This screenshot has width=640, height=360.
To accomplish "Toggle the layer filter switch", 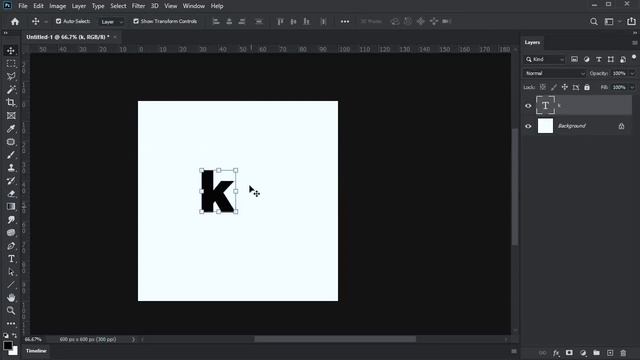I will click(x=634, y=57).
